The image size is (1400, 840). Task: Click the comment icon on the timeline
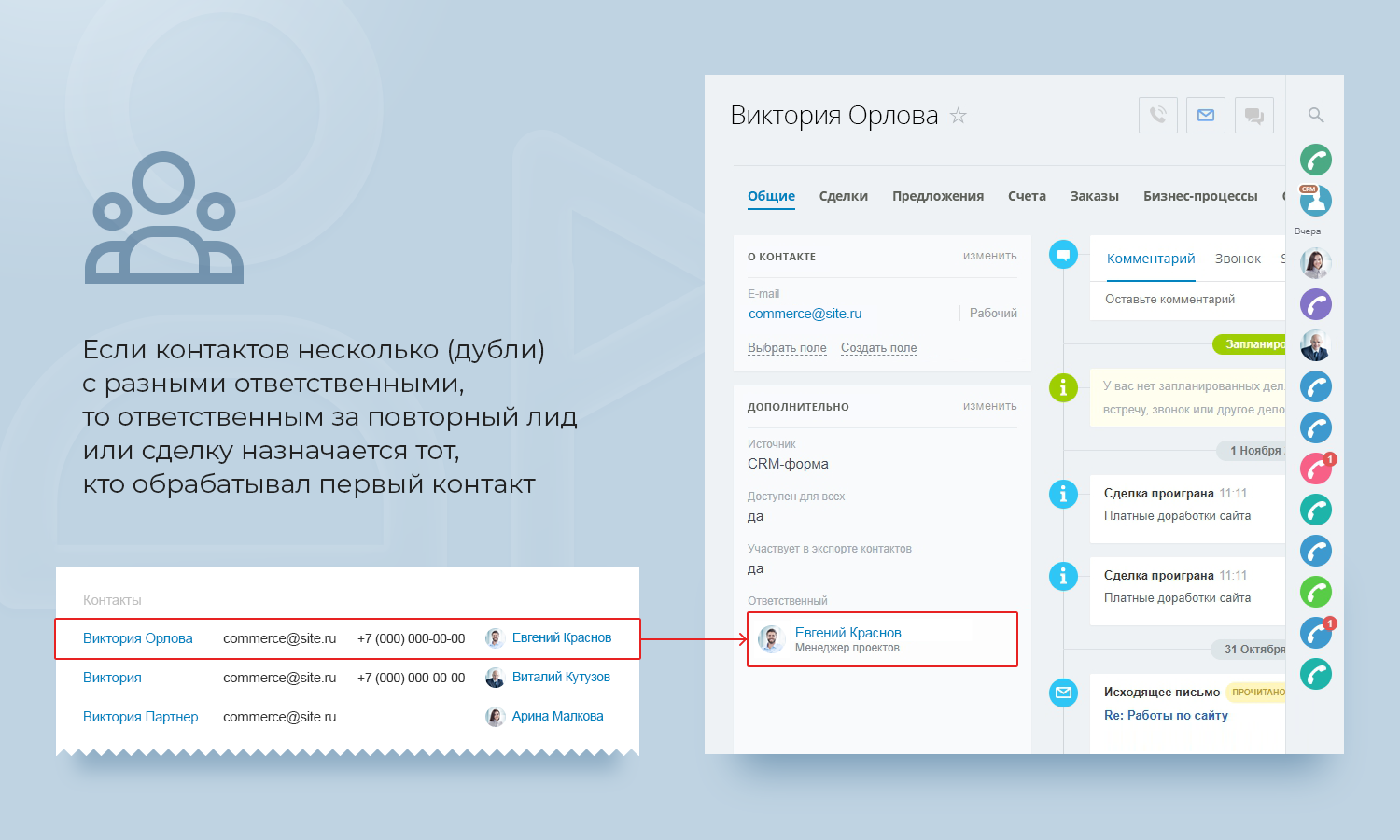pyautogui.click(x=1063, y=254)
